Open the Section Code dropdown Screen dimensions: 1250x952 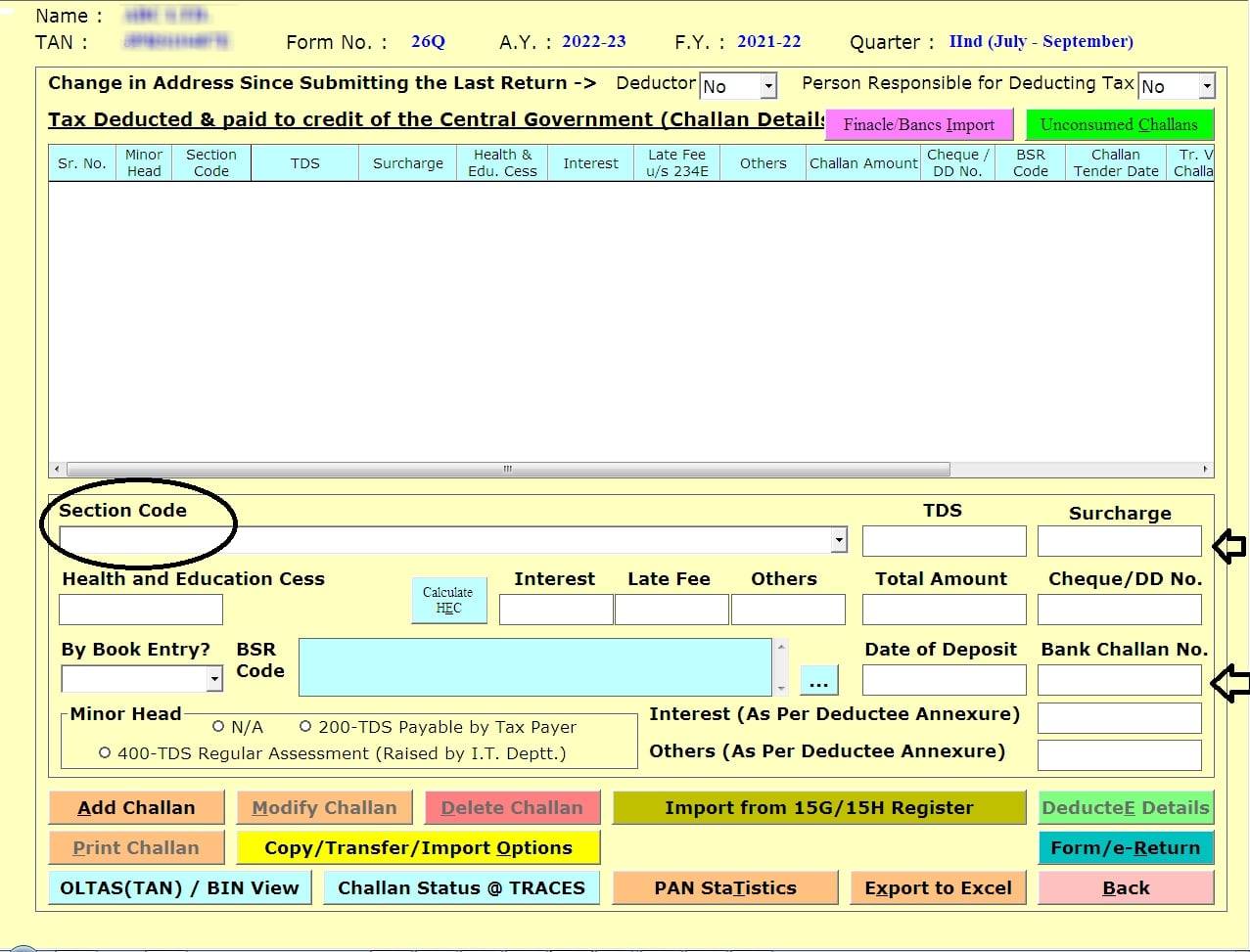click(x=838, y=540)
